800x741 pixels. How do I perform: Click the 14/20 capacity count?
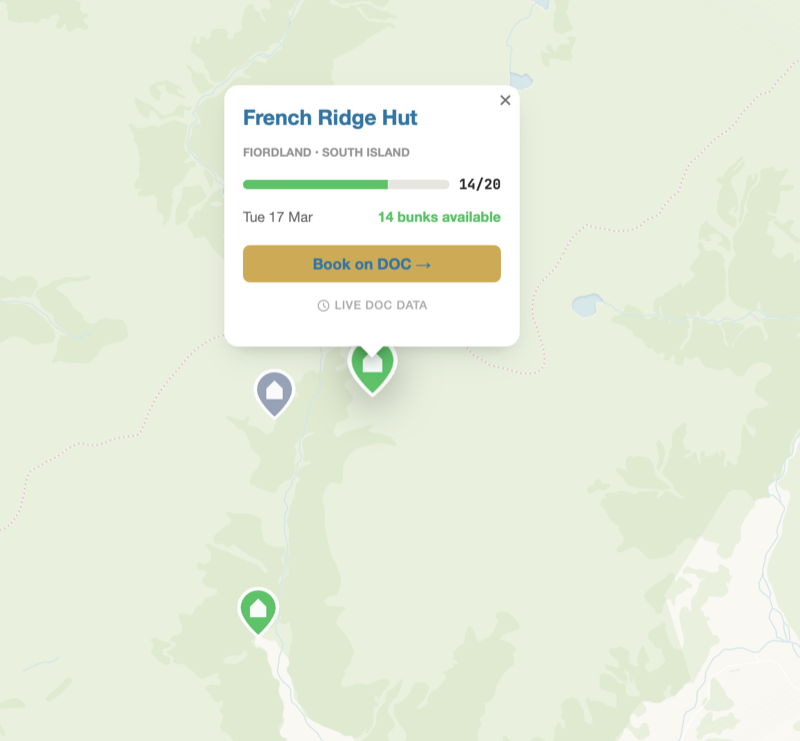pyautogui.click(x=480, y=185)
